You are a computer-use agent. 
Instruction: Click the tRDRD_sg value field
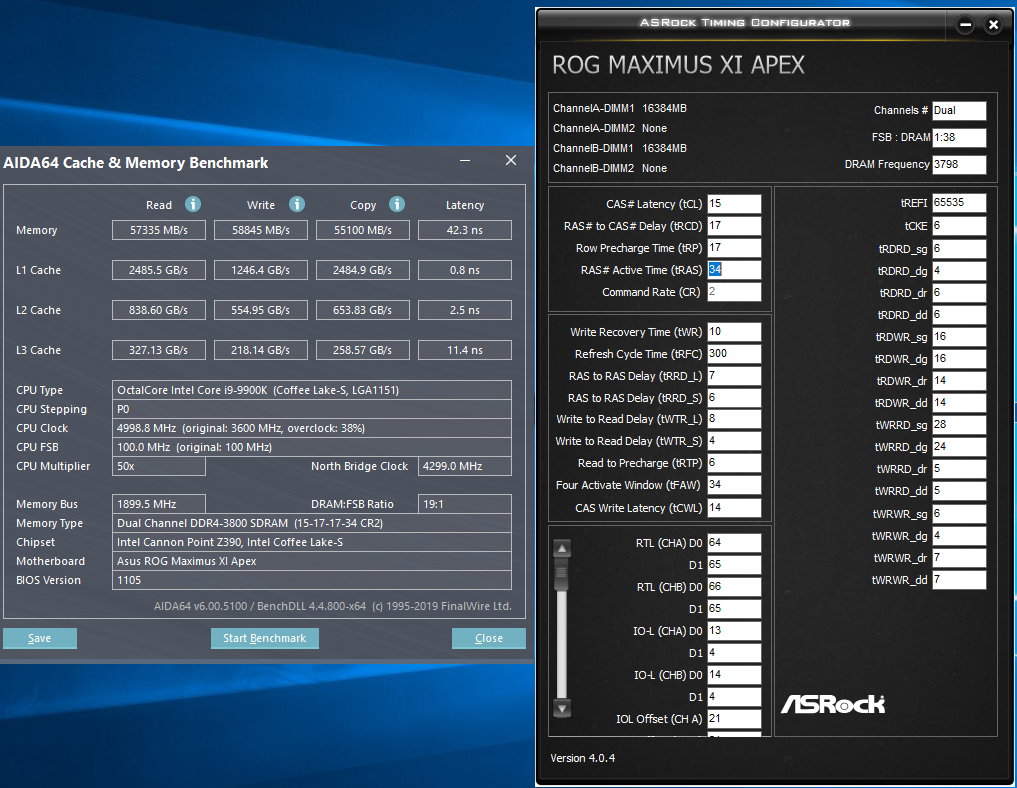pyautogui.click(x=959, y=249)
